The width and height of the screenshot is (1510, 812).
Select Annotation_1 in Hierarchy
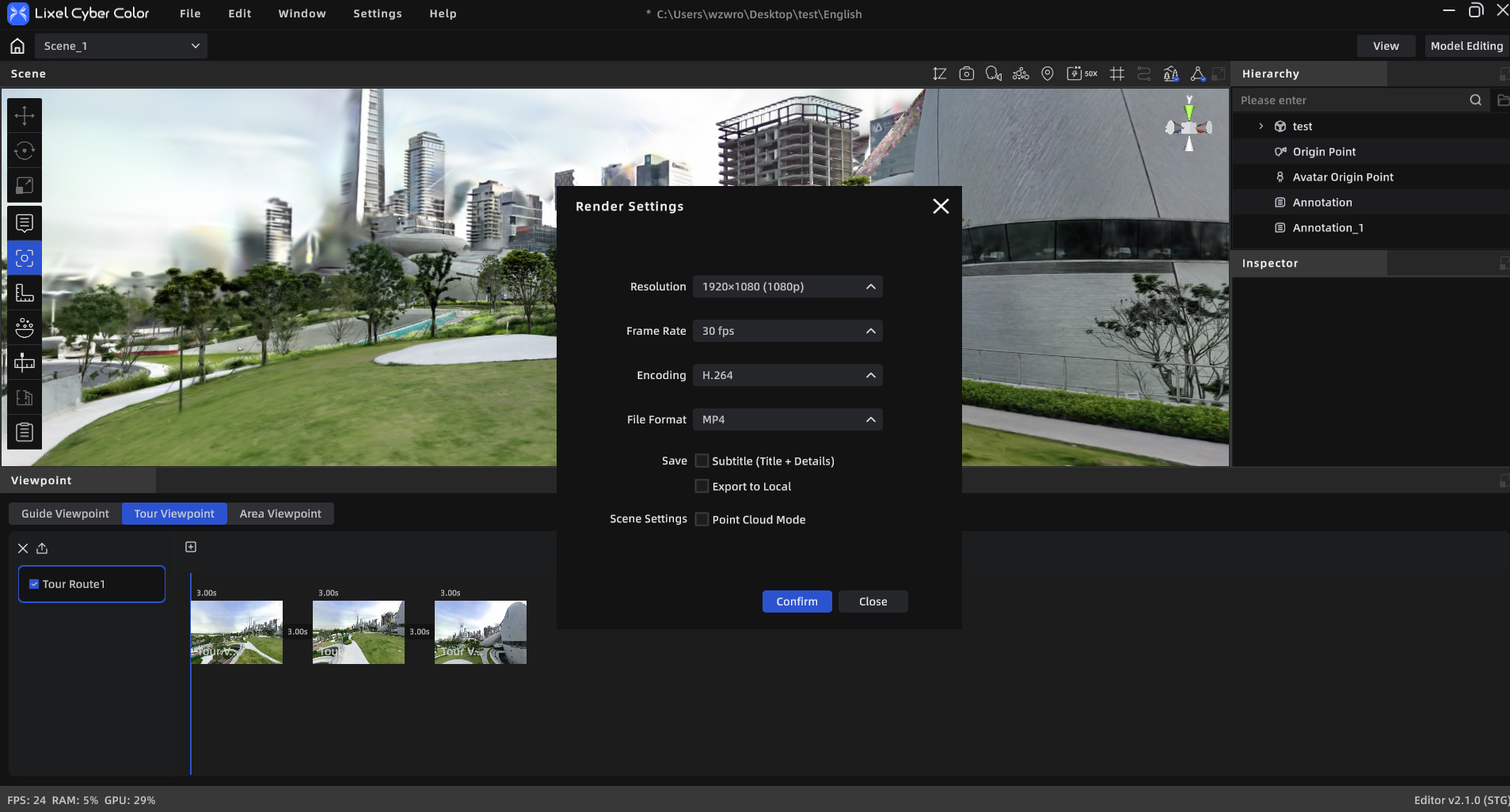click(x=1371, y=227)
